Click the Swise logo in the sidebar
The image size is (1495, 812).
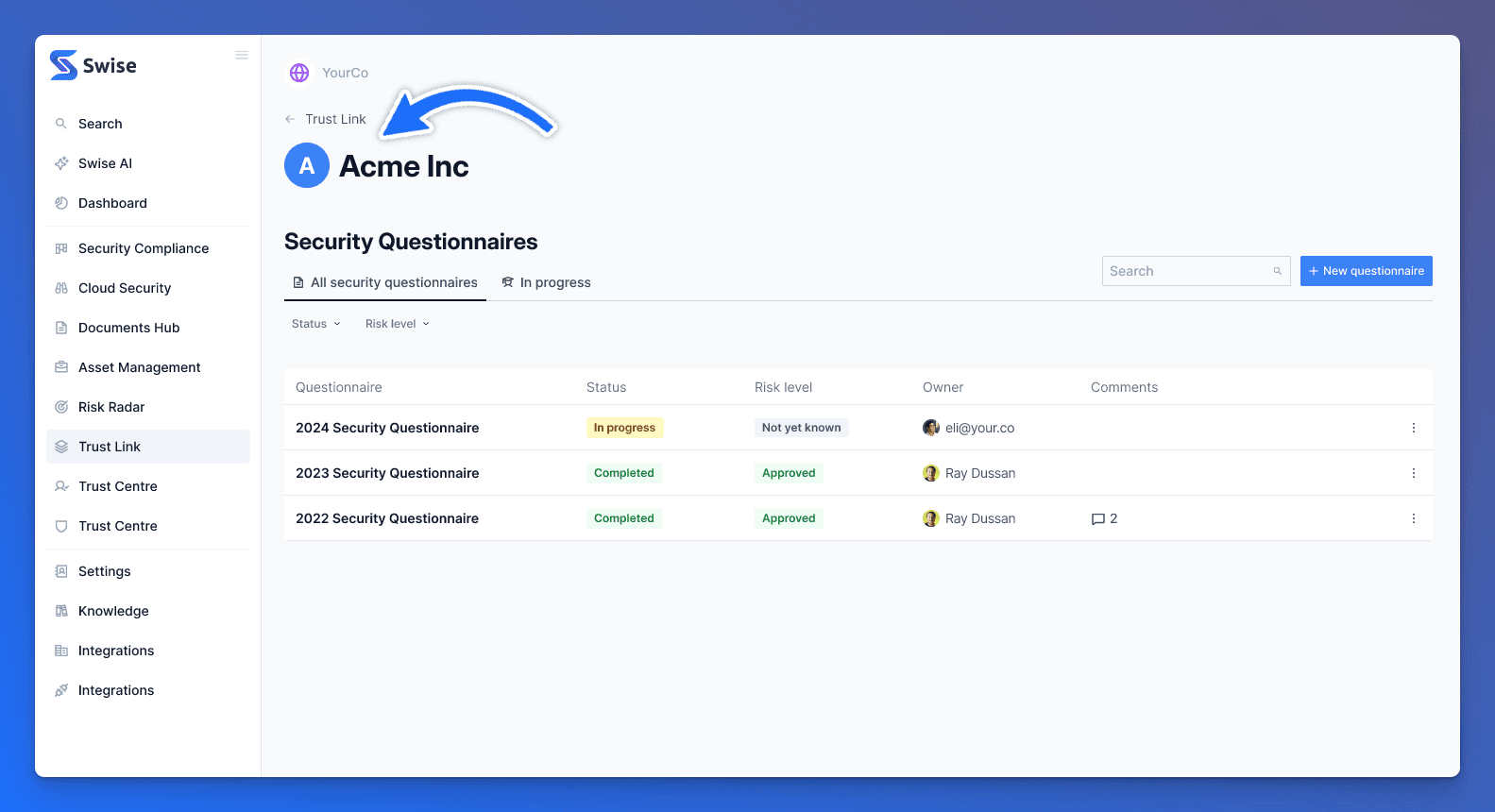(93, 65)
